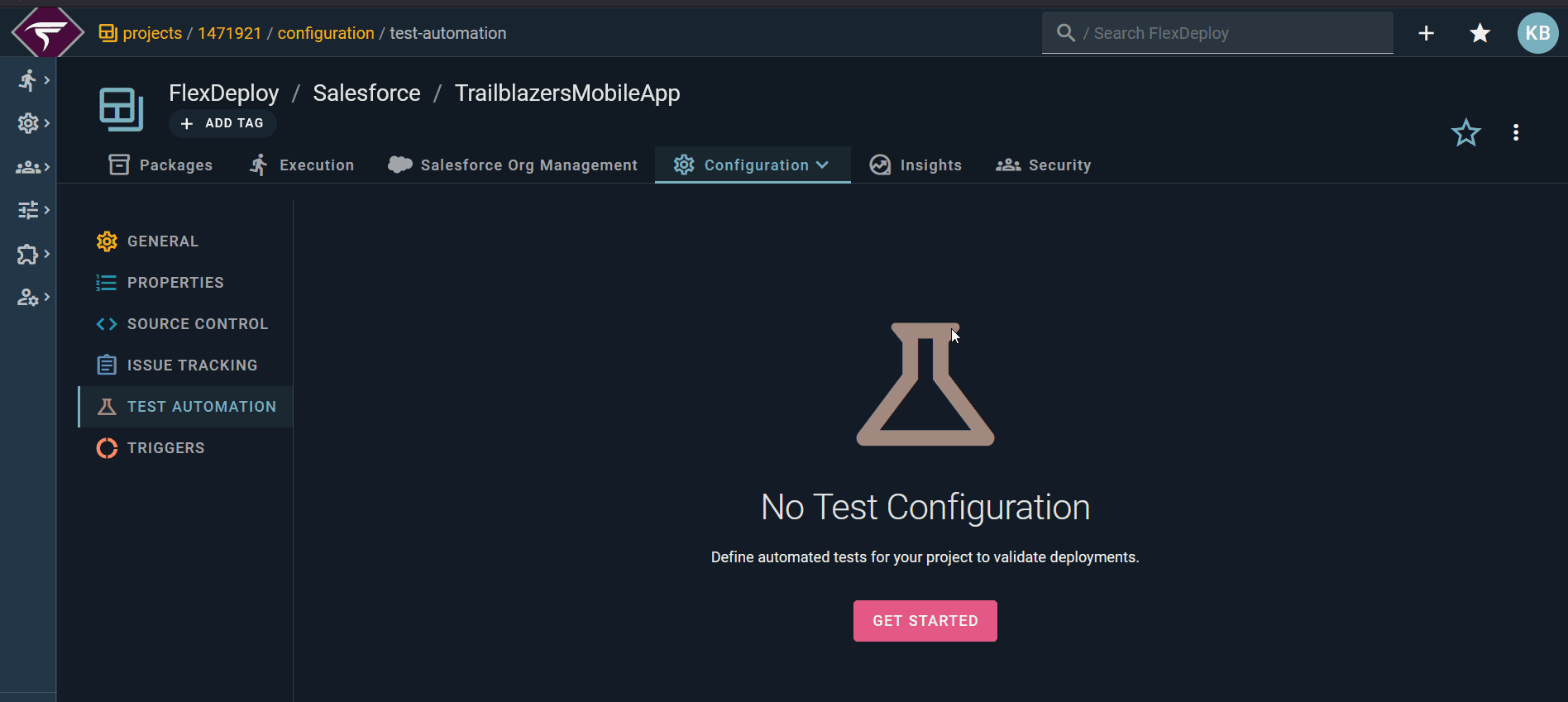Select GENERAL in configuration menu
The height and width of the screenshot is (702, 1568).
[x=186, y=241]
